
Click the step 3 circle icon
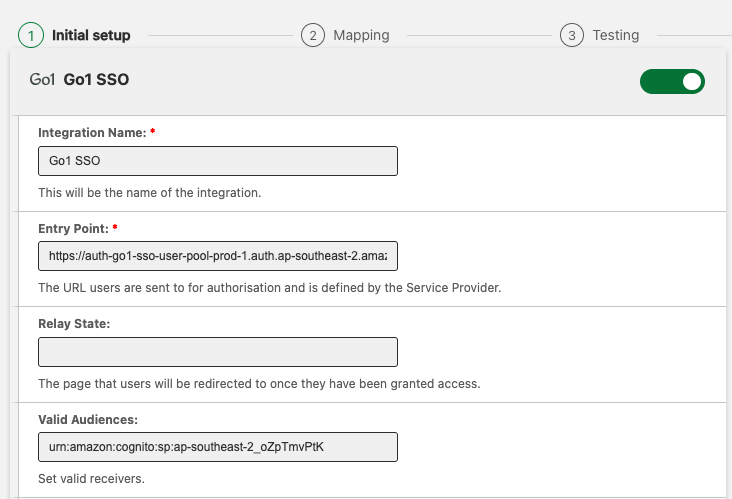pos(572,35)
